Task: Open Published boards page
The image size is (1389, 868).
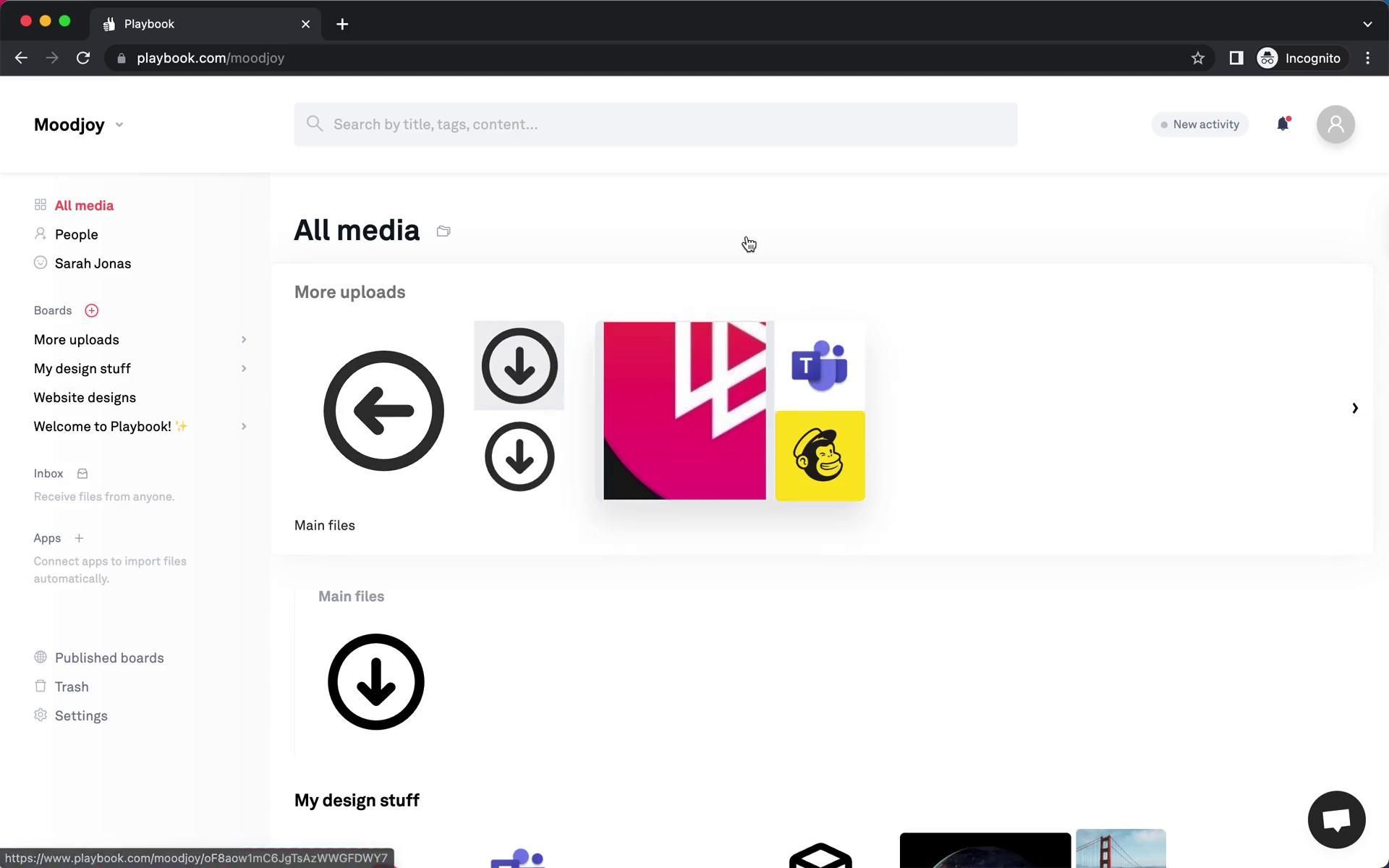Action: (109, 658)
